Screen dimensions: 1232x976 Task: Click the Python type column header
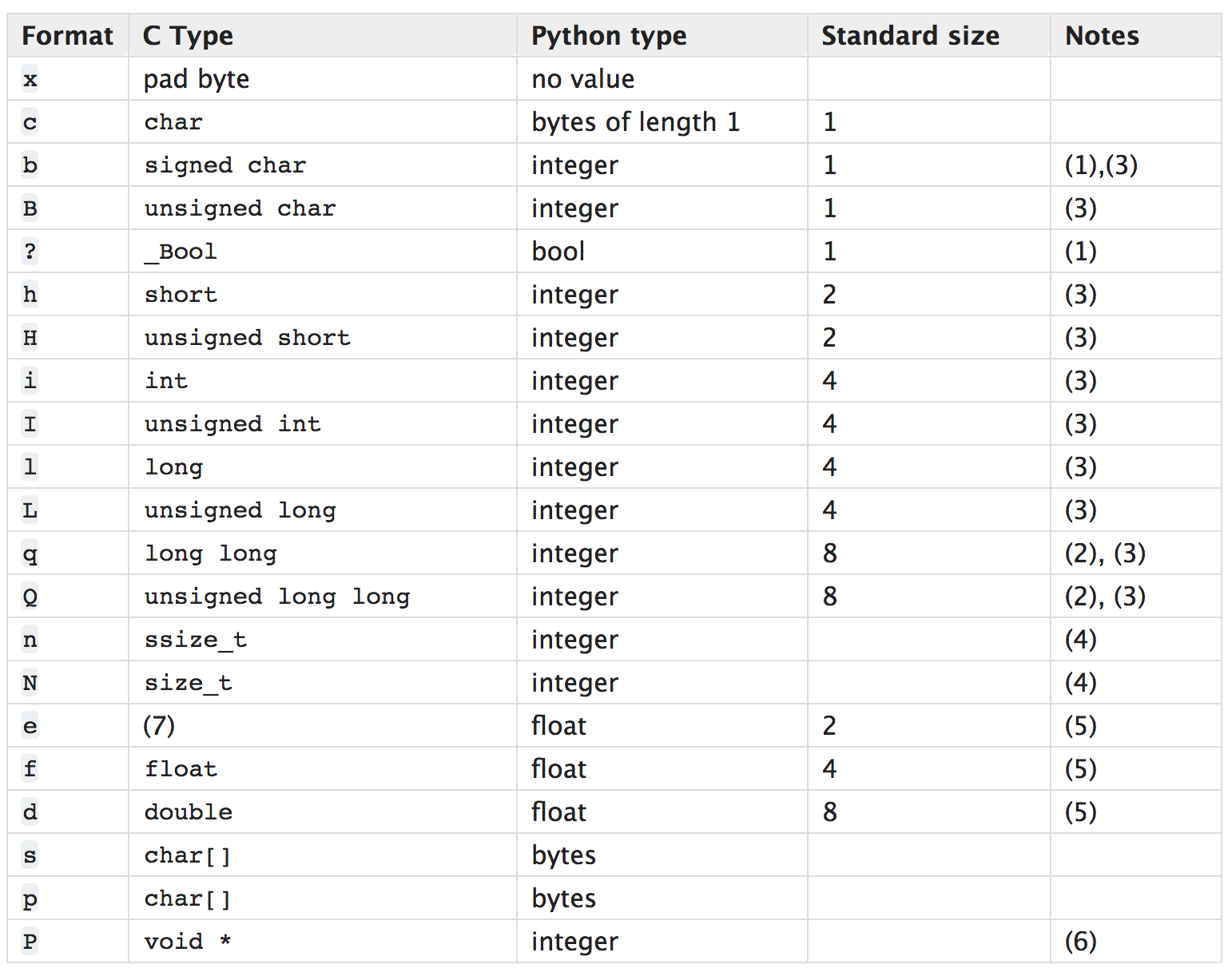(x=609, y=36)
